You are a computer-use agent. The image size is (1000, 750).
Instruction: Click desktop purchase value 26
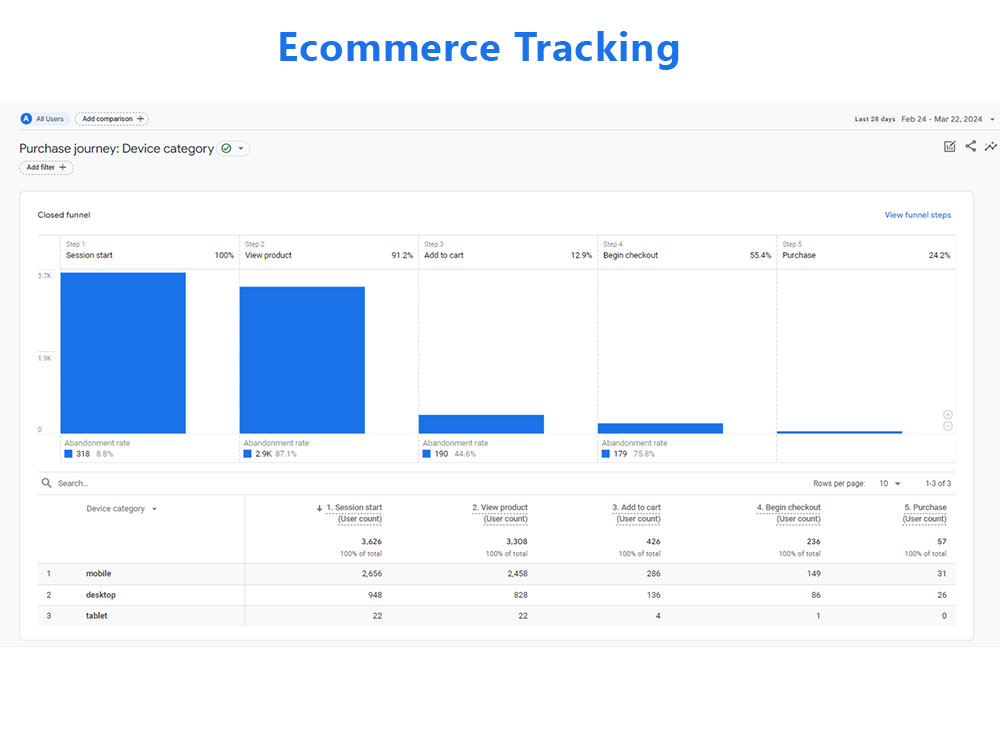click(x=942, y=595)
